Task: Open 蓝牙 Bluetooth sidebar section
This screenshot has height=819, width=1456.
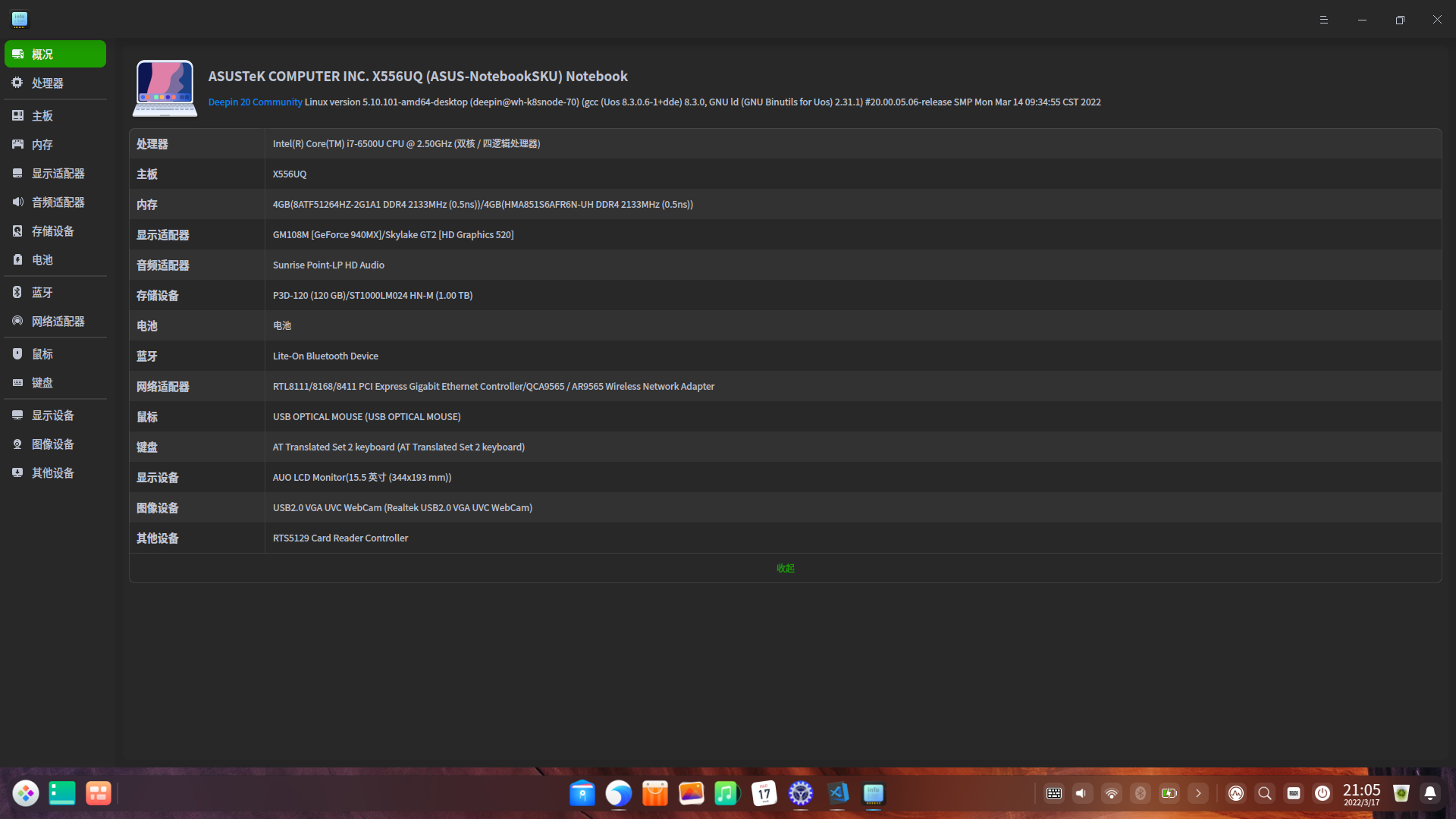Action: (x=42, y=293)
